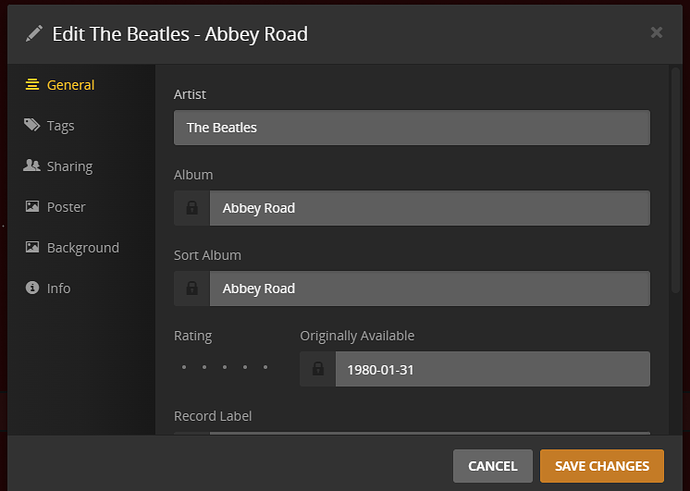Switch to the Sharing tab
Viewport: 690px width, 491px height.
click(x=69, y=166)
